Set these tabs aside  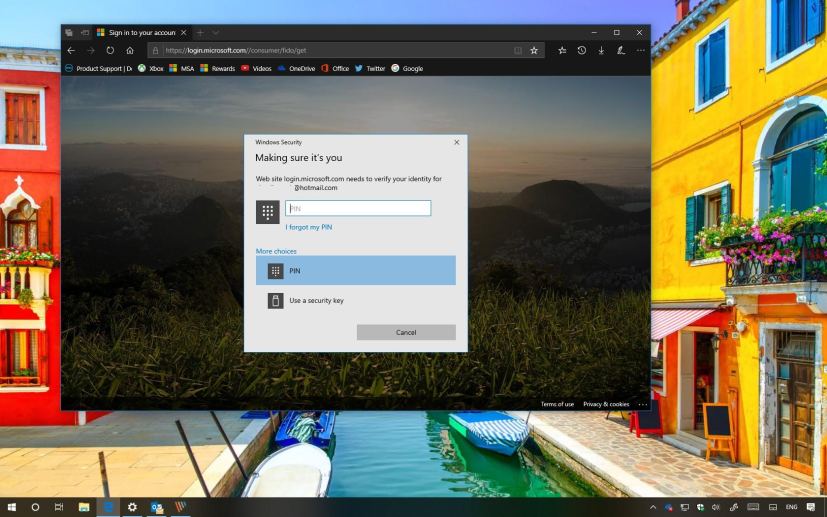click(85, 33)
